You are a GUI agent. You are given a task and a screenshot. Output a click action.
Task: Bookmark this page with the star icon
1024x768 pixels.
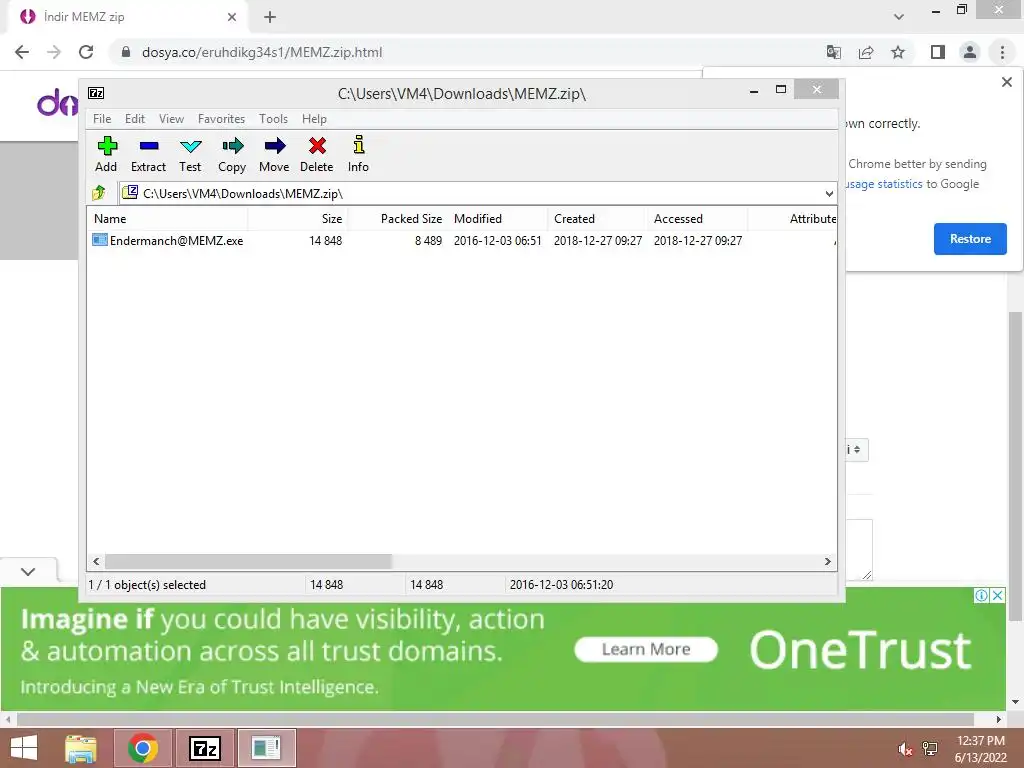[898, 52]
